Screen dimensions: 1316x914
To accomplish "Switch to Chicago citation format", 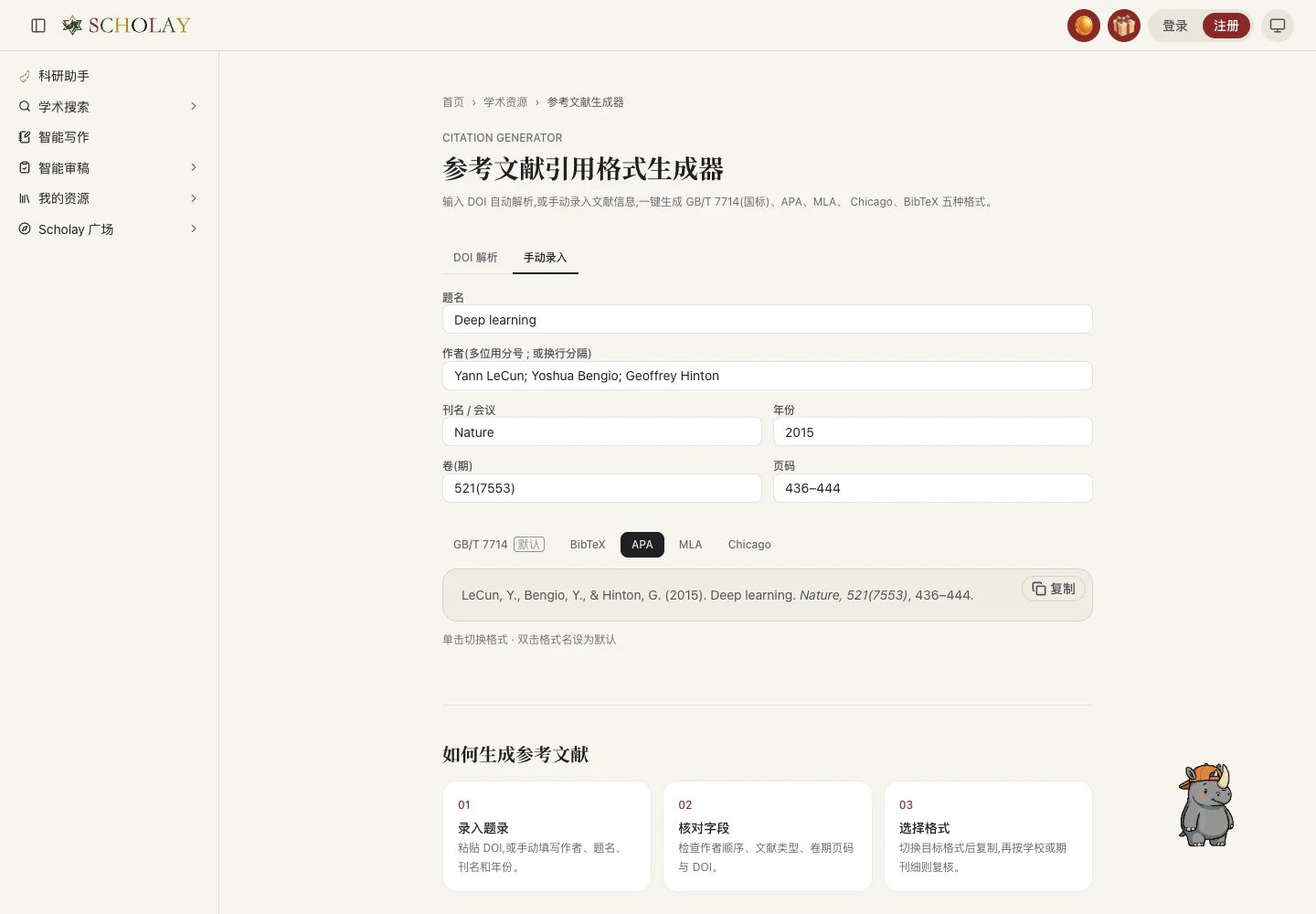I will pyautogui.click(x=749, y=545).
